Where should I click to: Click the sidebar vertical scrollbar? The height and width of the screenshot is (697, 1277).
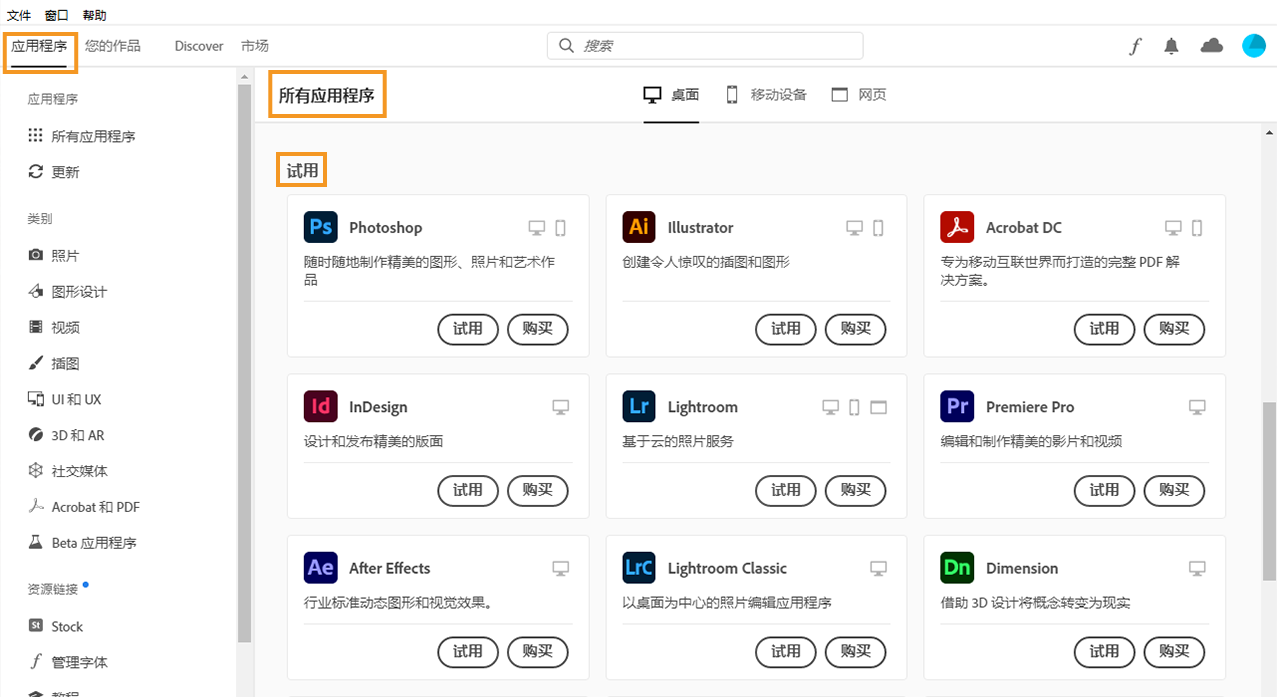tap(244, 363)
